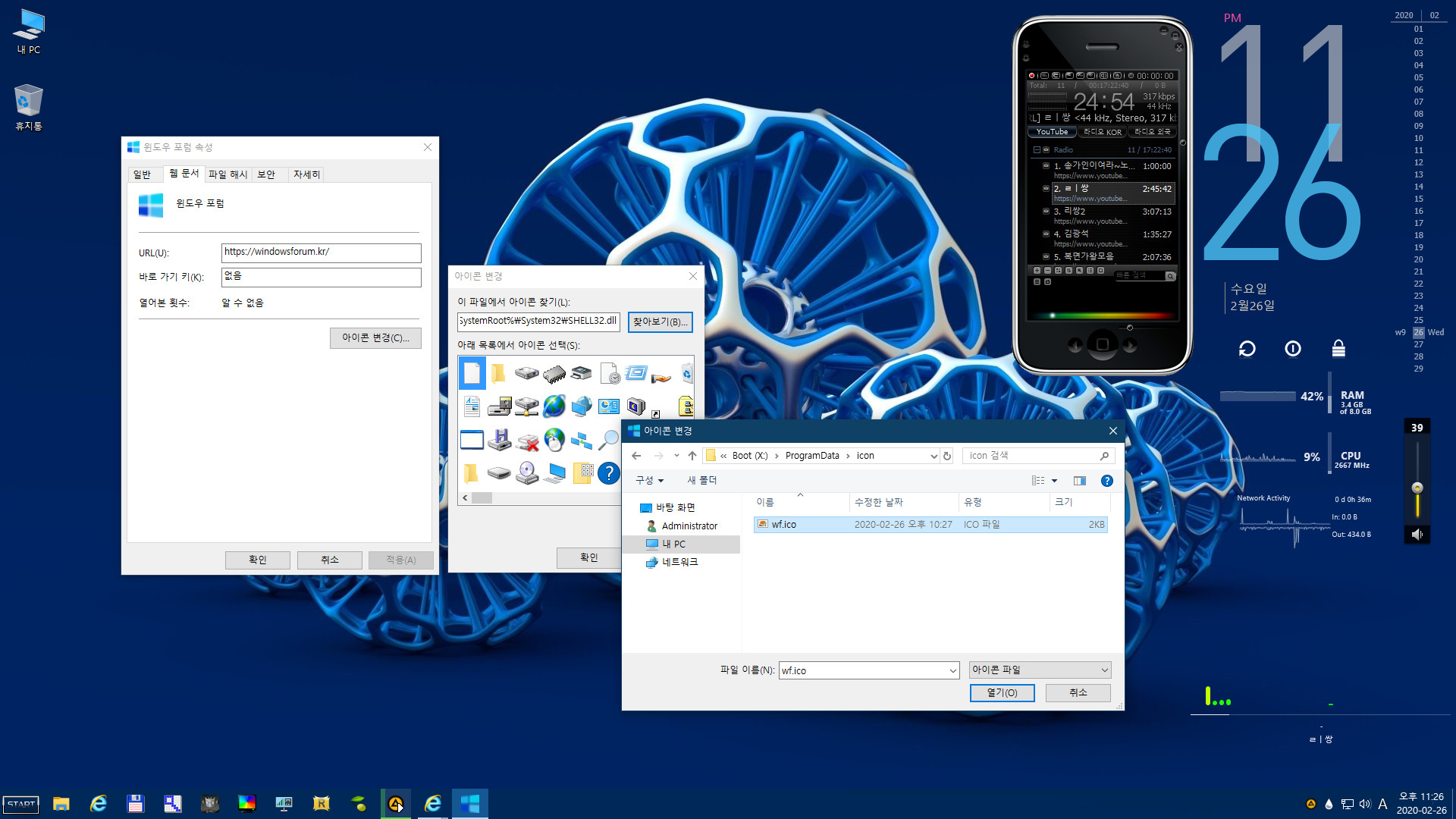Click the URL input field
Viewport: 1456px width, 819px height.
321,253
